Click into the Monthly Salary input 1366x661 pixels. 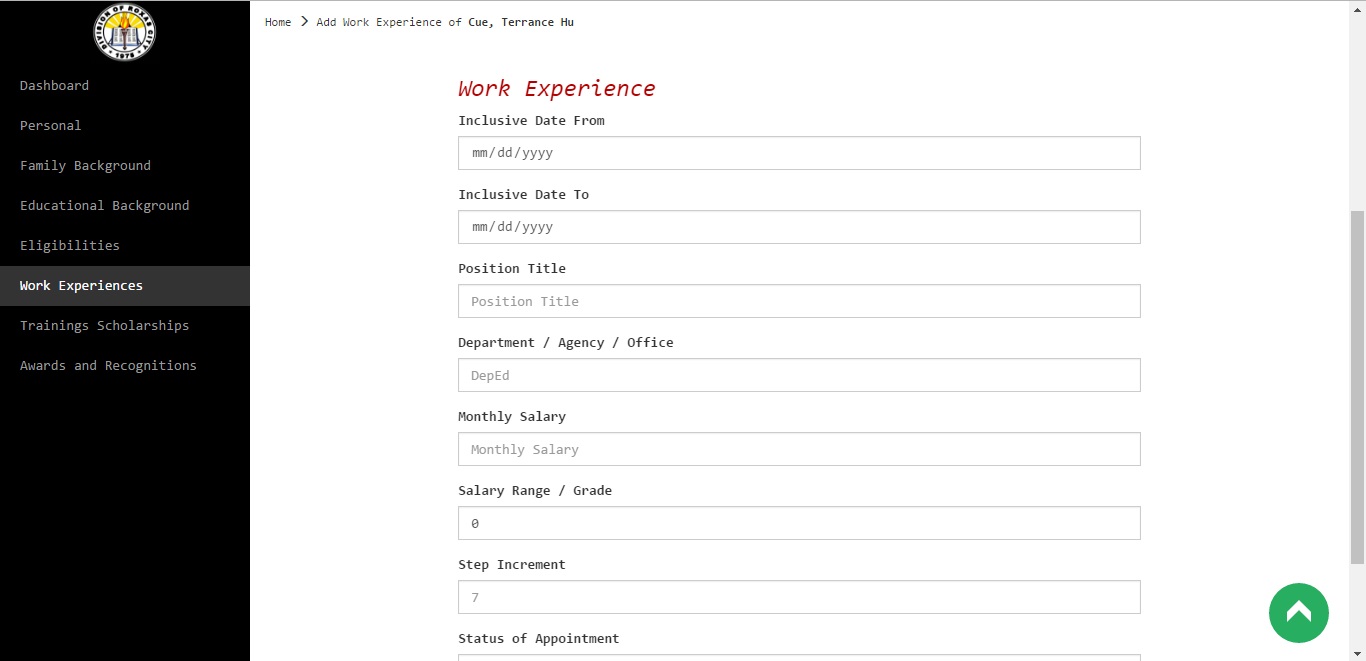click(799, 449)
